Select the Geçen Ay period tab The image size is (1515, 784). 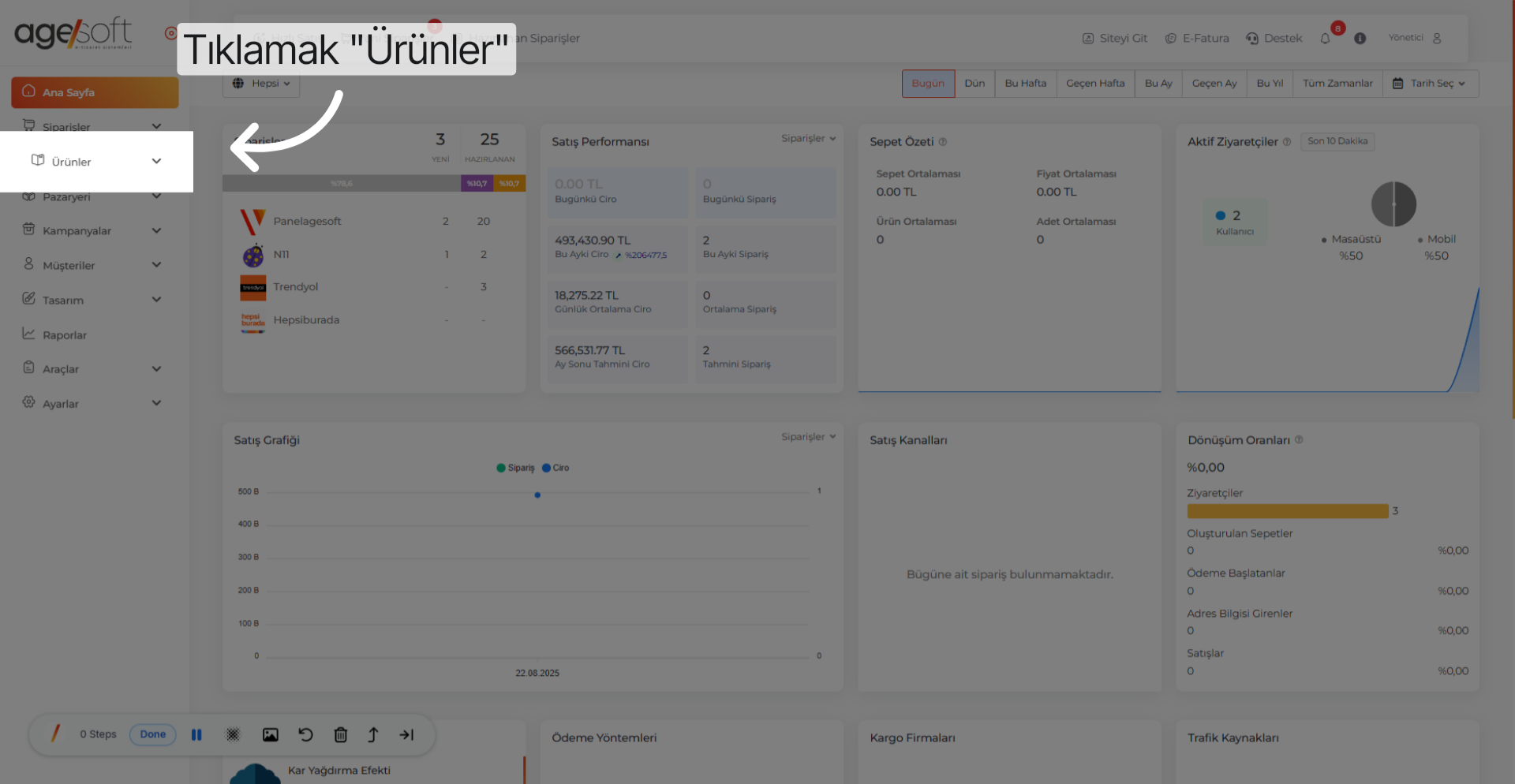(1214, 84)
